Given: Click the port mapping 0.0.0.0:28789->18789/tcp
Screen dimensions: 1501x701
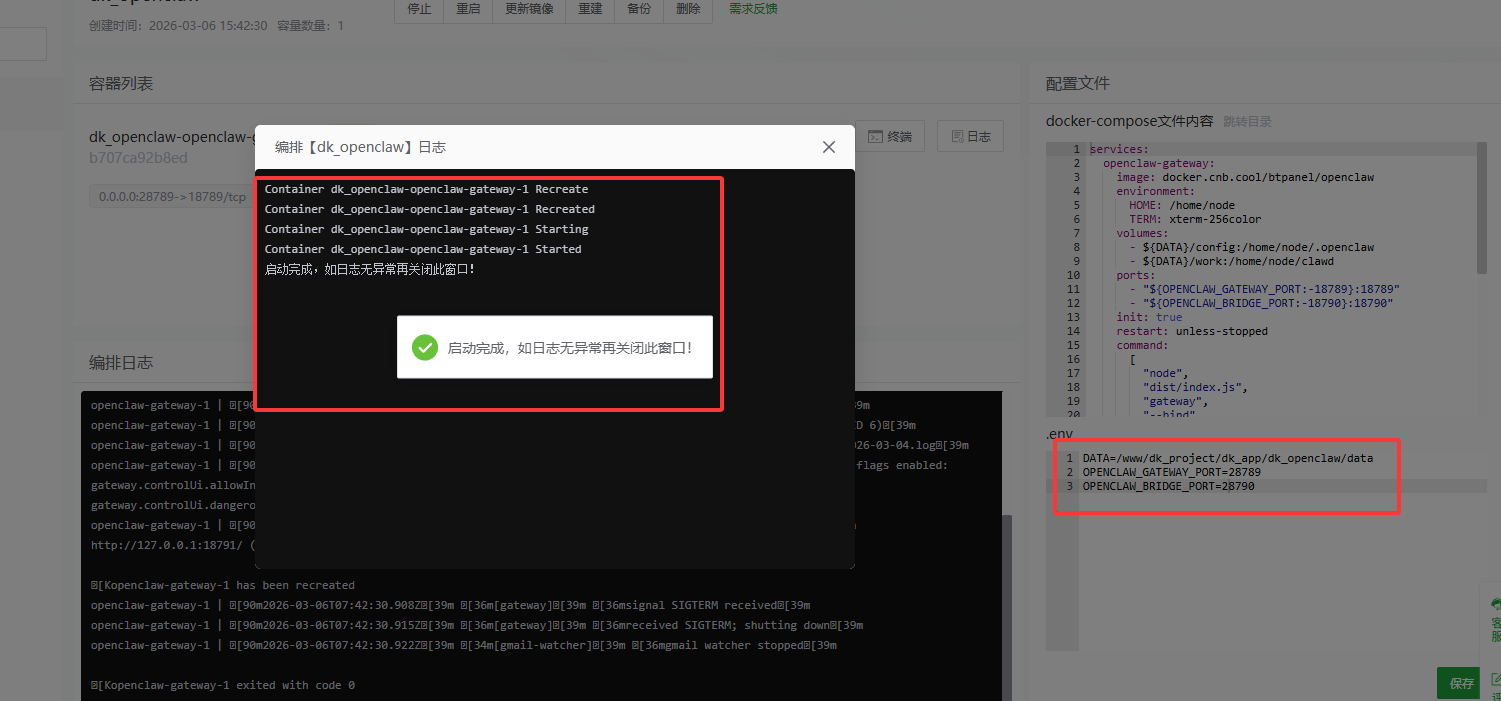Looking at the screenshot, I should pos(173,196).
